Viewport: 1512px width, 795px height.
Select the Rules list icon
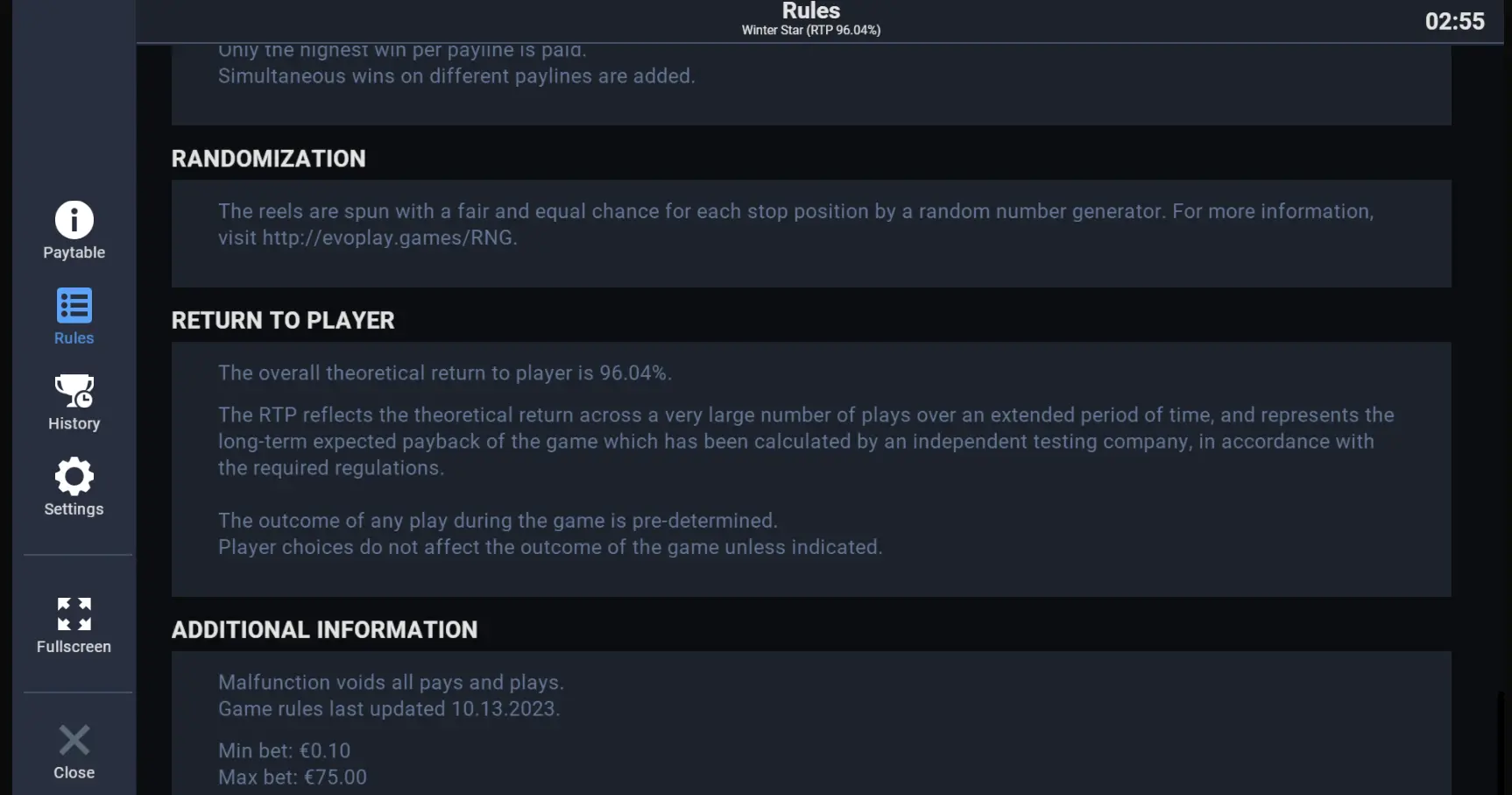pyautogui.click(x=74, y=305)
